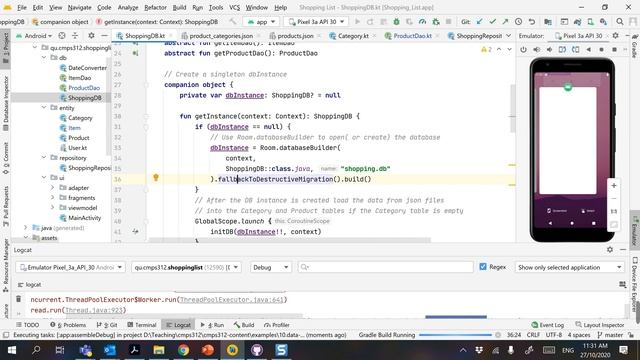Viewport: 640px width, 360px height.
Task: Click Git Push arrow icon
Action: tap(505, 22)
